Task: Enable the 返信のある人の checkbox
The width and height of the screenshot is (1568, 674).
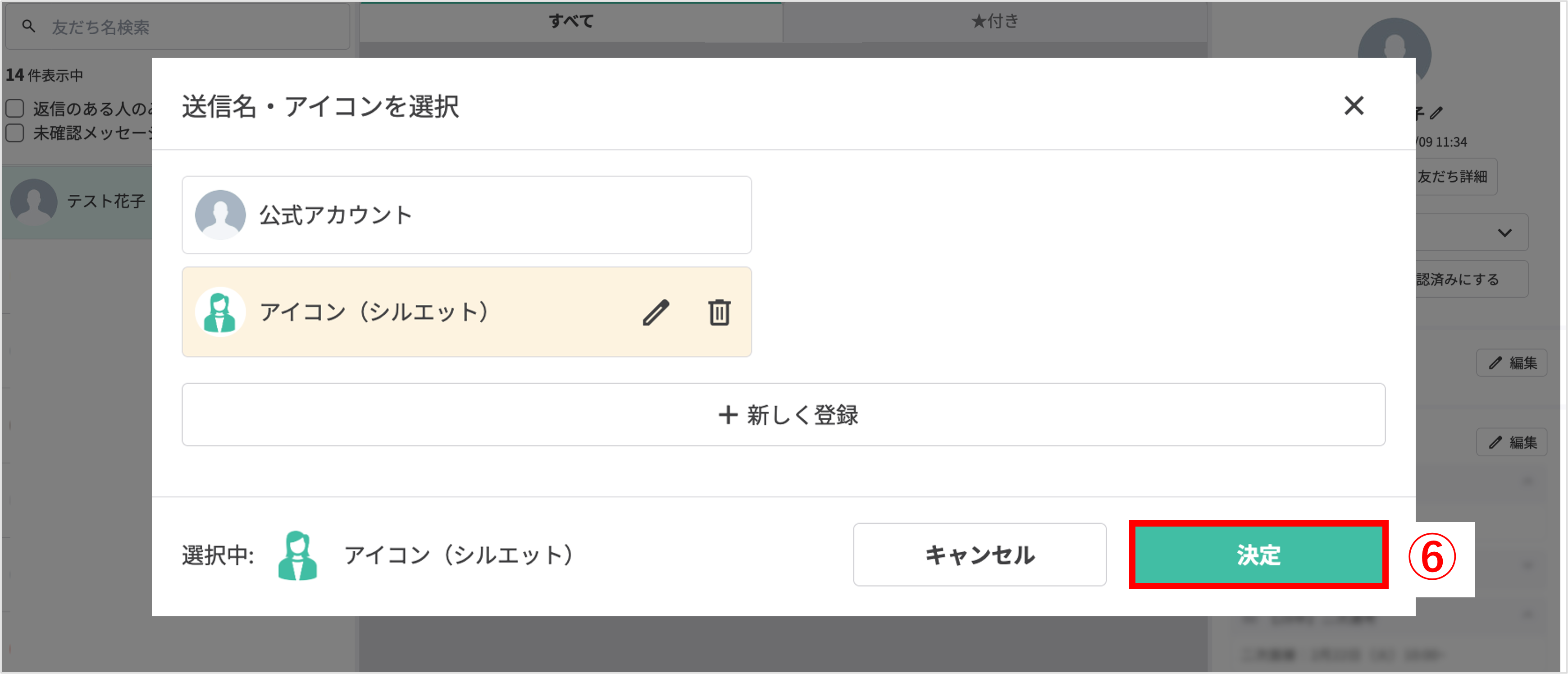Action: point(14,107)
